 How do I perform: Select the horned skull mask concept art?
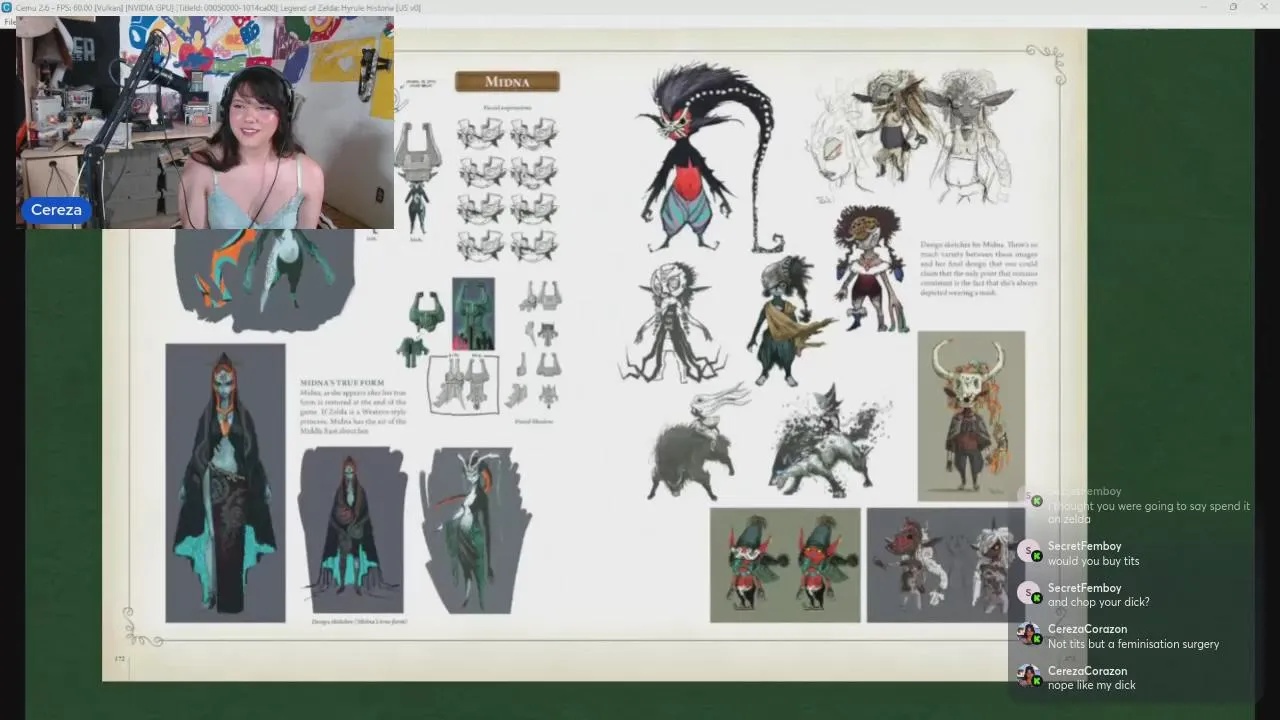(x=971, y=416)
